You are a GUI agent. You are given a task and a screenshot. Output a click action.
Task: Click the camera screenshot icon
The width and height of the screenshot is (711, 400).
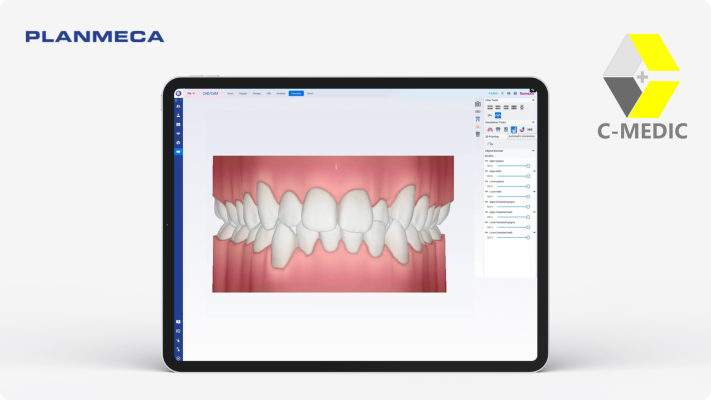[x=478, y=104]
